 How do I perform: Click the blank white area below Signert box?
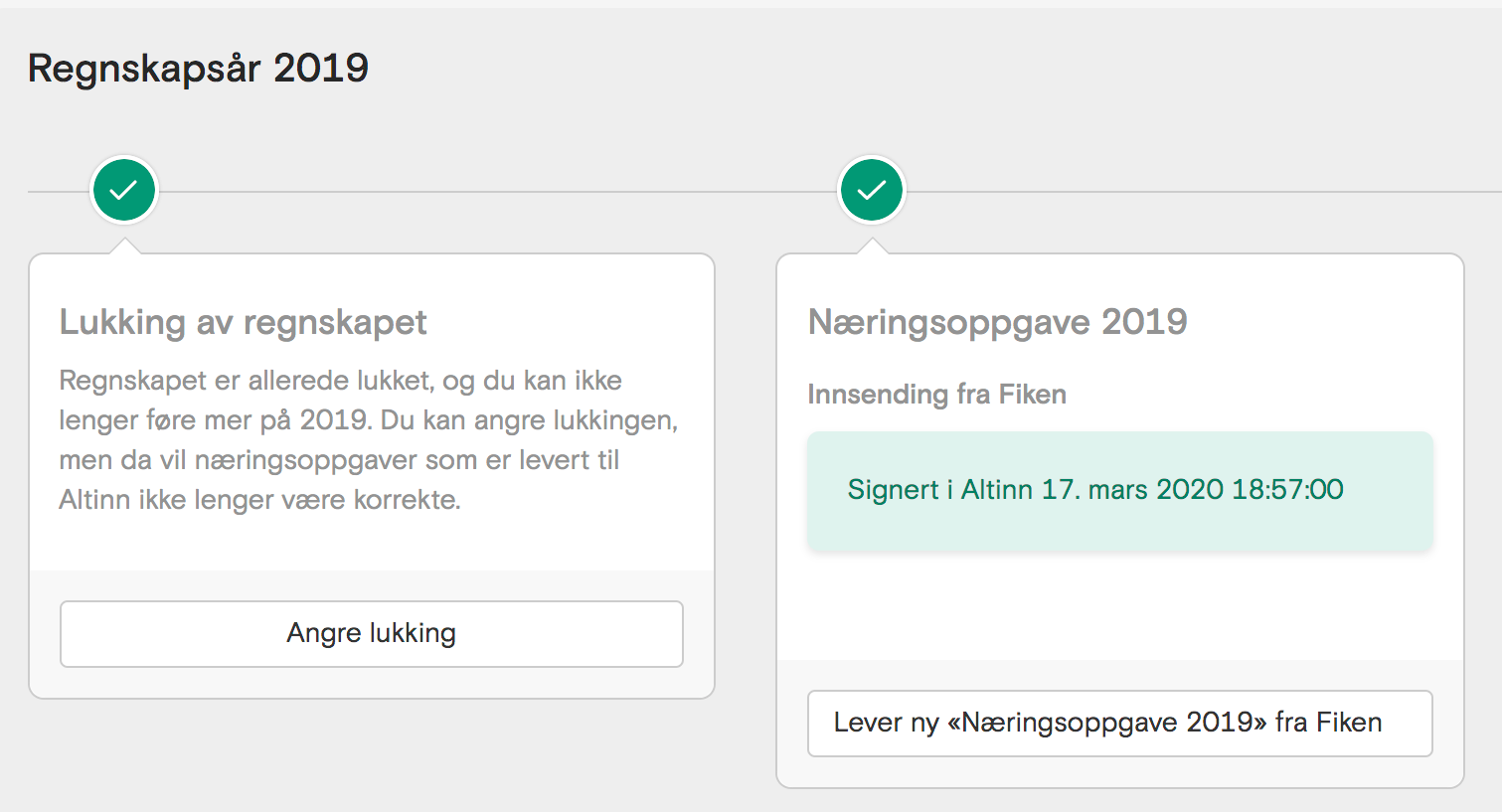point(1120,606)
